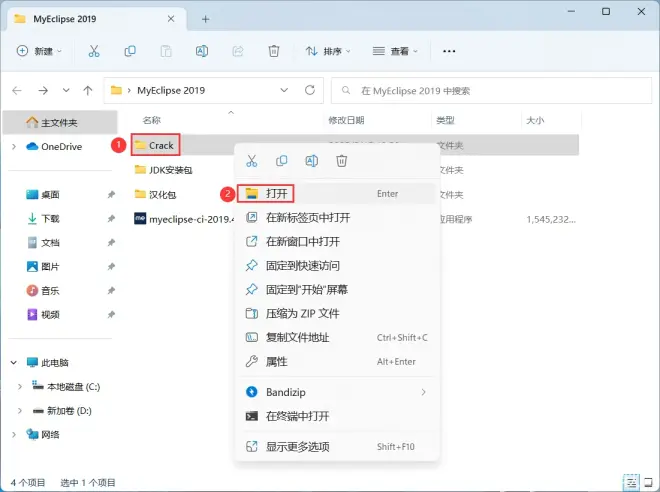The height and width of the screenshot is (492, 660).
Task: Open 查看 view dropdown
Action: 395,51
